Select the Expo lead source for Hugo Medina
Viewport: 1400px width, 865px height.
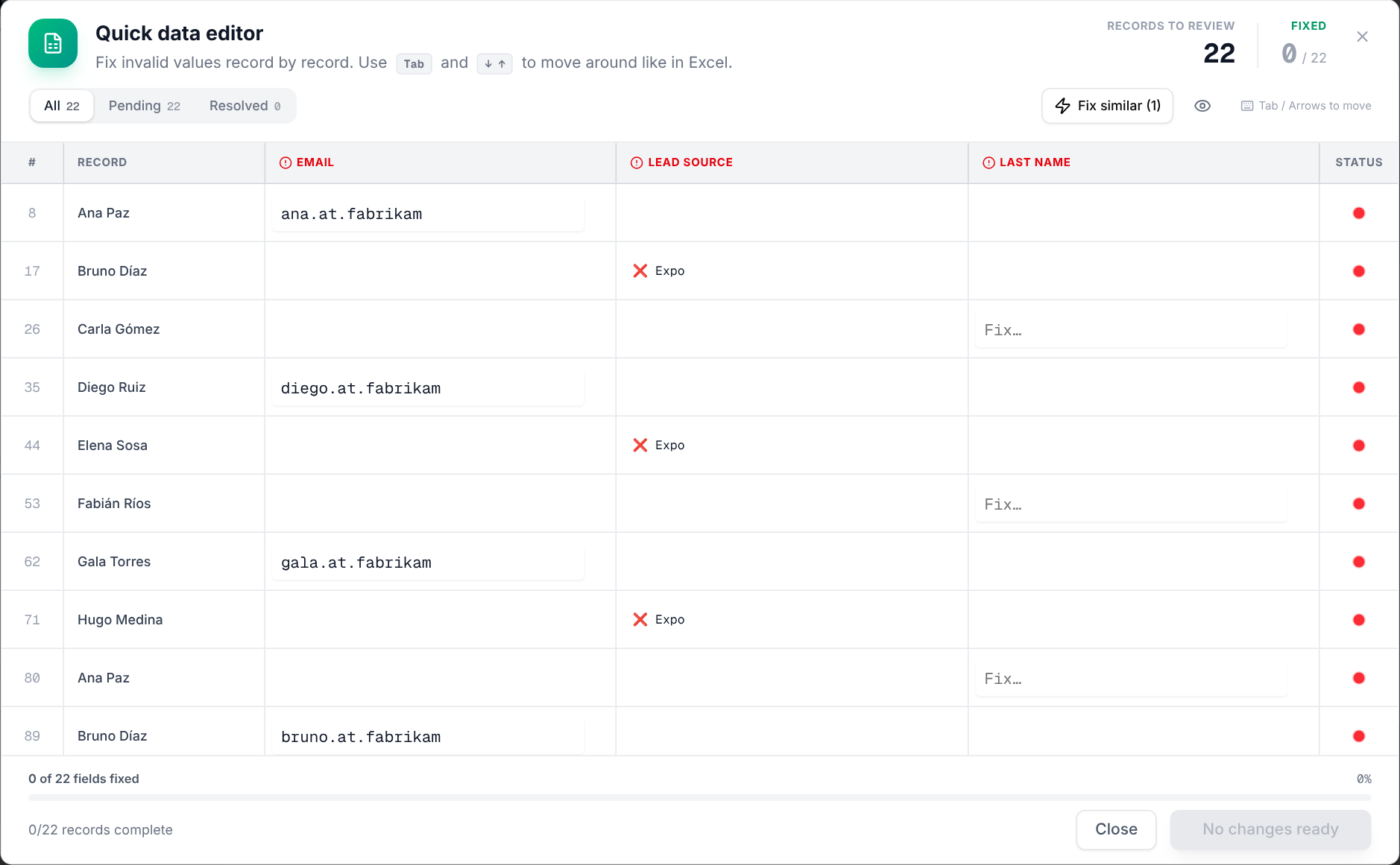(x=669, y=620)
